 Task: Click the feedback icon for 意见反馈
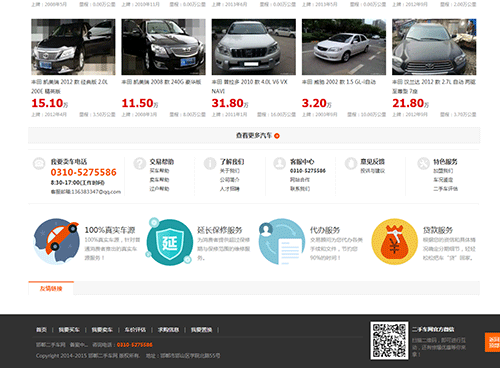click(x=351, y=164)
